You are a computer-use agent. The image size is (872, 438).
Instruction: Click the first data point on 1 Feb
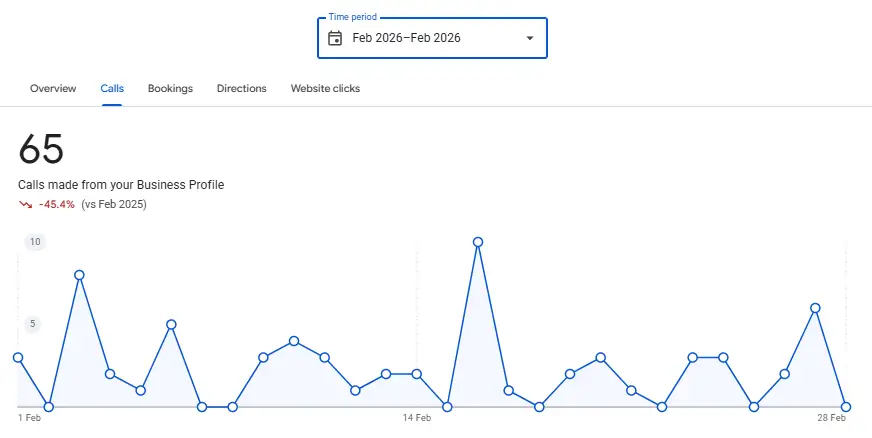coord(18,357)
